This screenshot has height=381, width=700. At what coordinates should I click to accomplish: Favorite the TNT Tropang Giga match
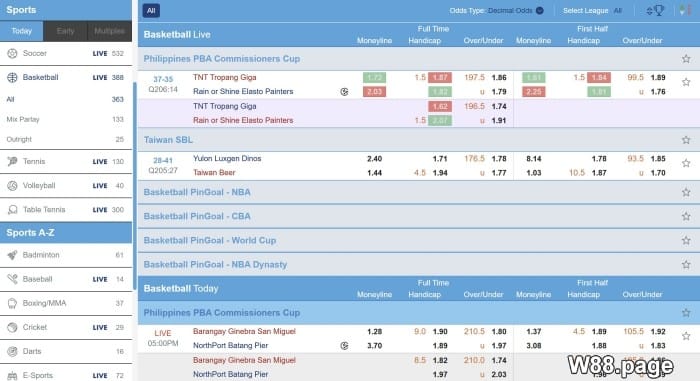tap(686, 82)
